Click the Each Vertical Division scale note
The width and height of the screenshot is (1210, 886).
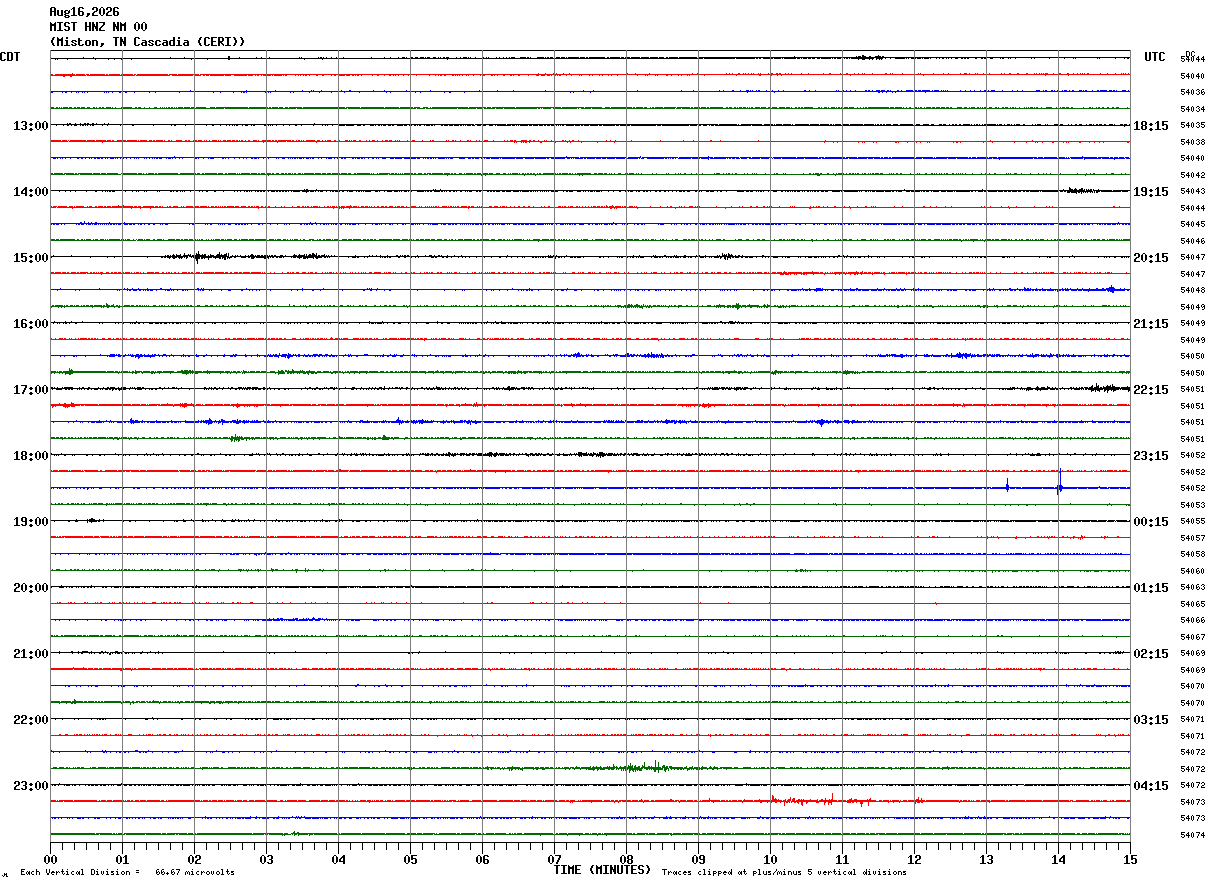coord(127,872)
